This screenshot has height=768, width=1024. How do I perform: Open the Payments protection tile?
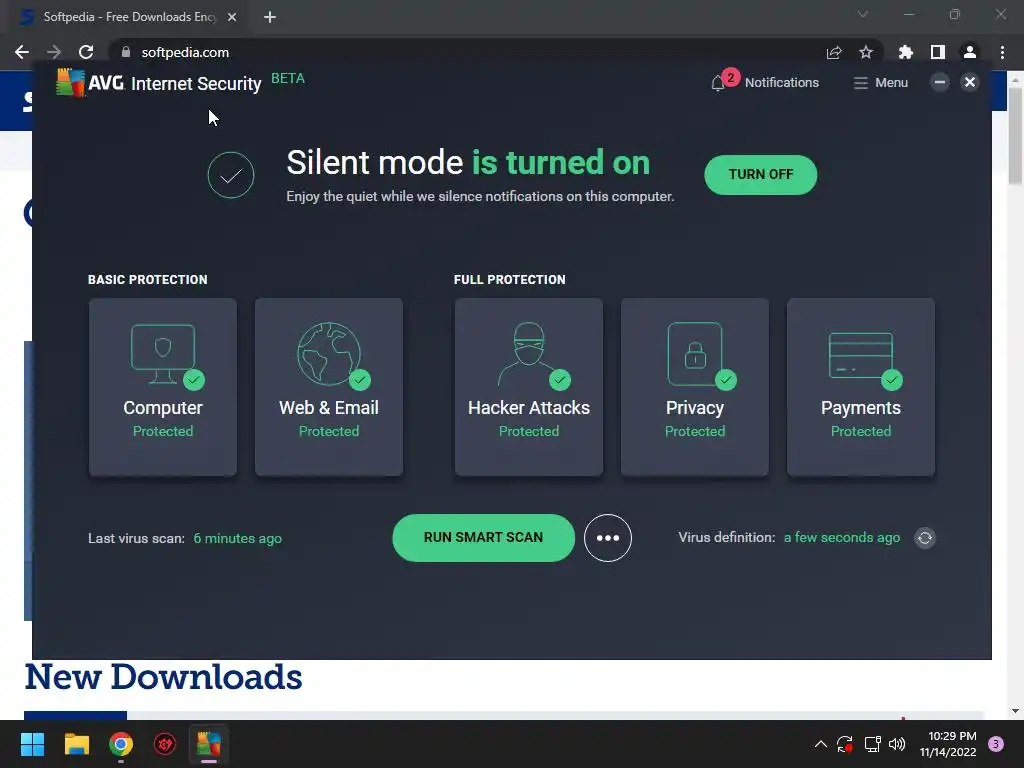pyautogui.click(x=860, y=387)
